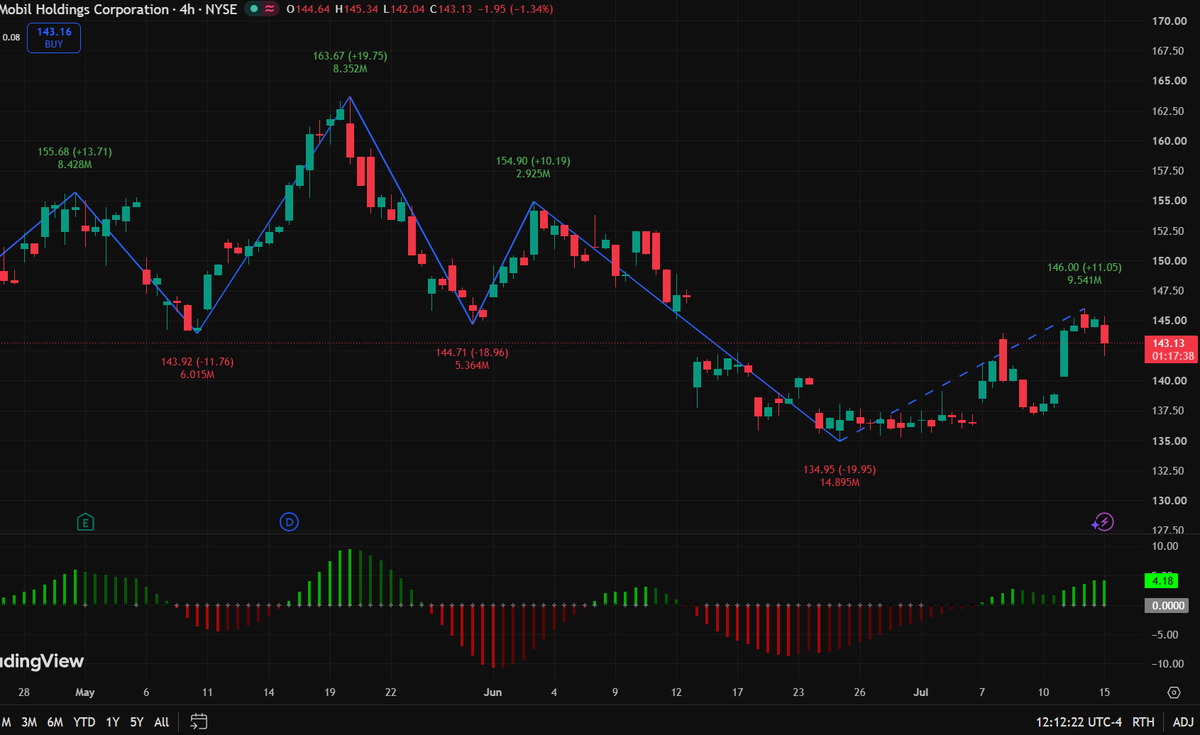1200x735 pixels.
Task: Click the 155.68 (+13.71) pivot high label
Action: (75, 152)
